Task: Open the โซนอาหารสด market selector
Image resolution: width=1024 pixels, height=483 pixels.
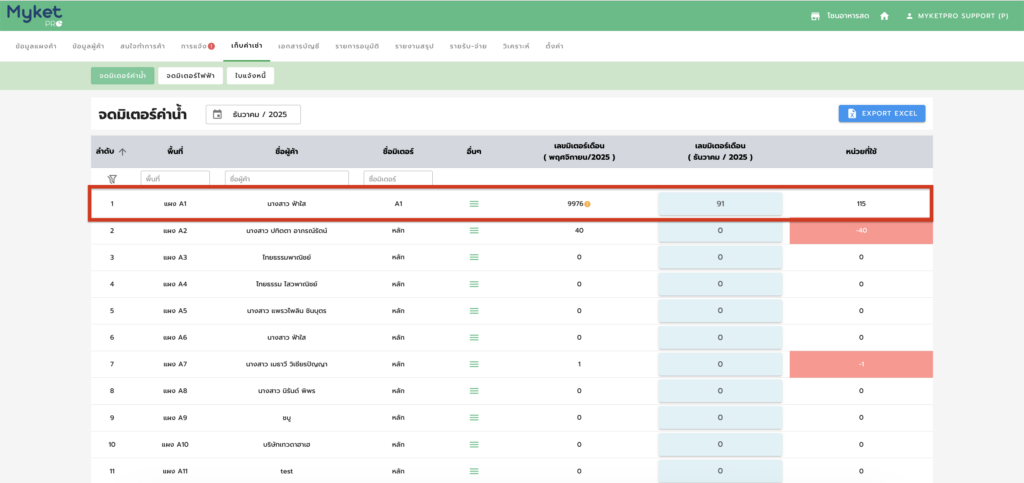Action: (838, 16)
